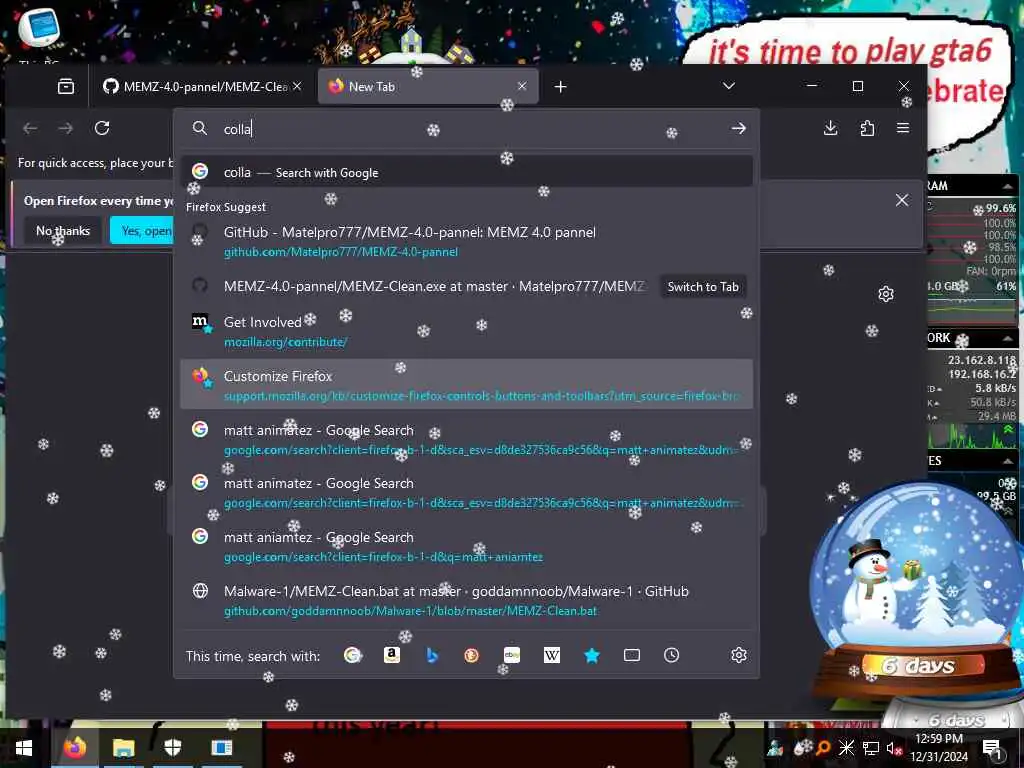Click the muted volume tray icon

pyautogui.click(x=894, y=748)
